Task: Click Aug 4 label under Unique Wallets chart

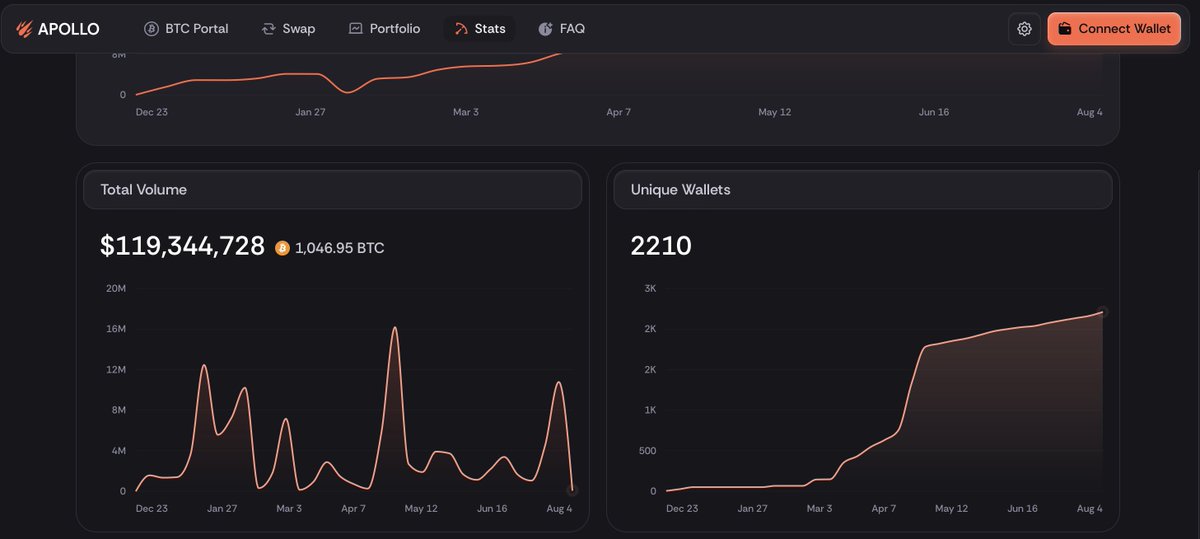Action: pos(1089,509)
